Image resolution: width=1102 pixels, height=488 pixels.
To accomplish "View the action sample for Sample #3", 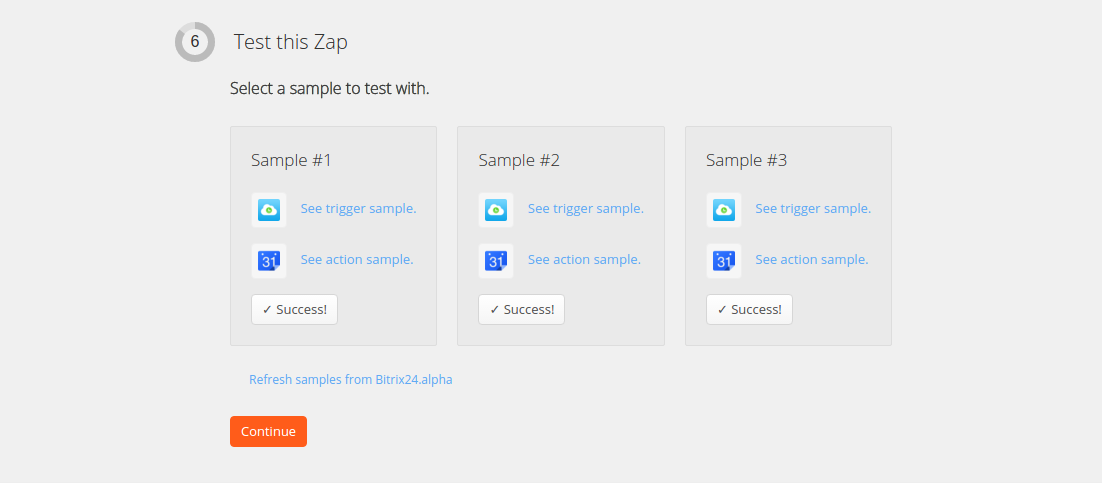I will (811, 260).
